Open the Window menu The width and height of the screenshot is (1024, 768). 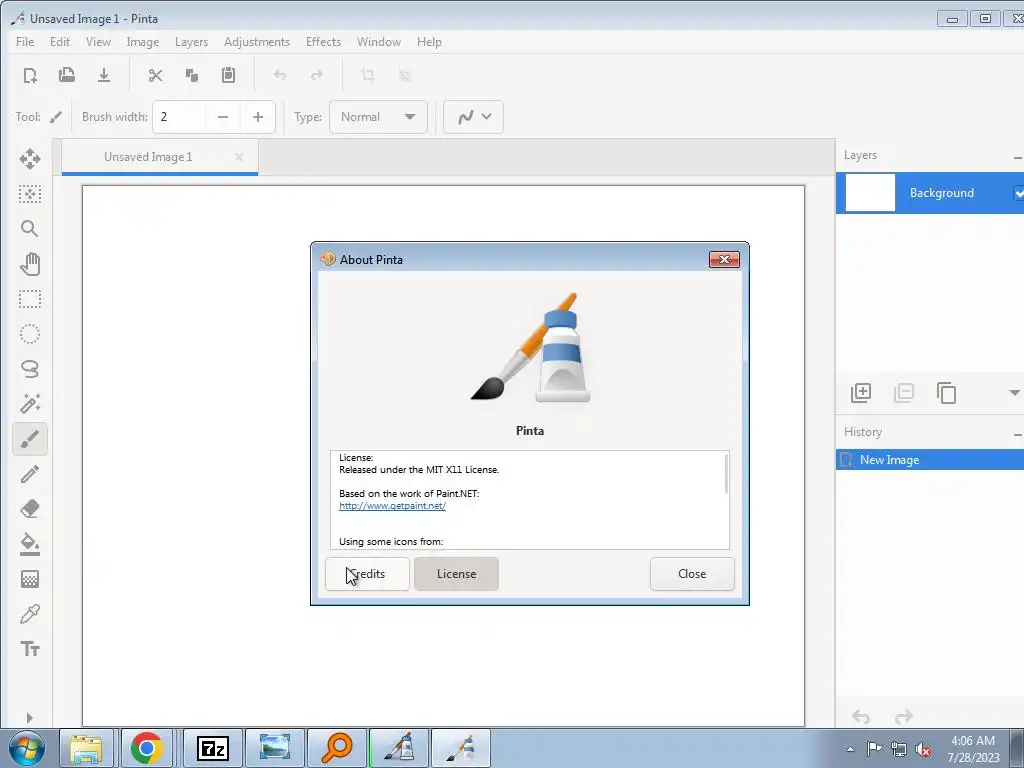(x=379, y=42)
